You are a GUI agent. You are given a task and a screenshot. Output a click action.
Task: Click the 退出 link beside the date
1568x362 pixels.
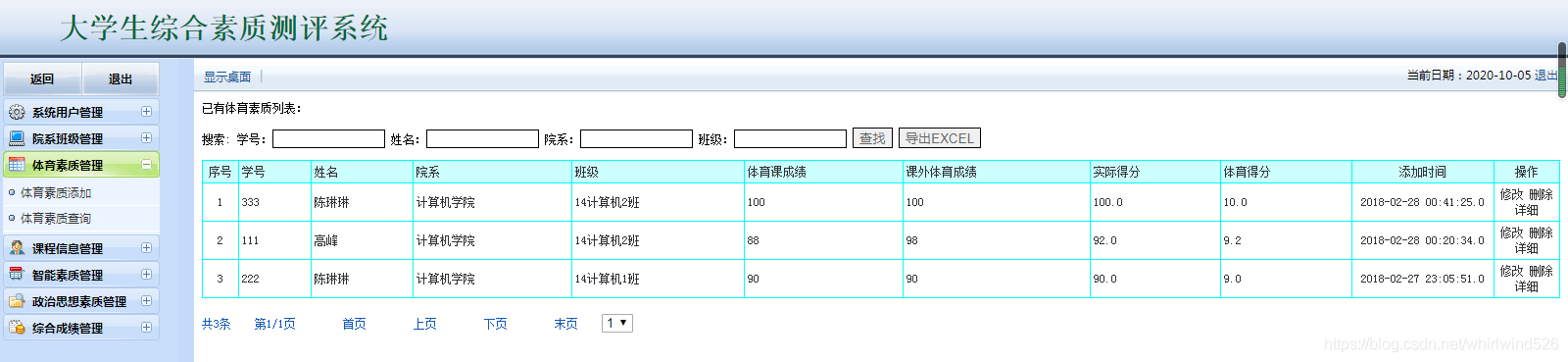(x=1545, y=76)
